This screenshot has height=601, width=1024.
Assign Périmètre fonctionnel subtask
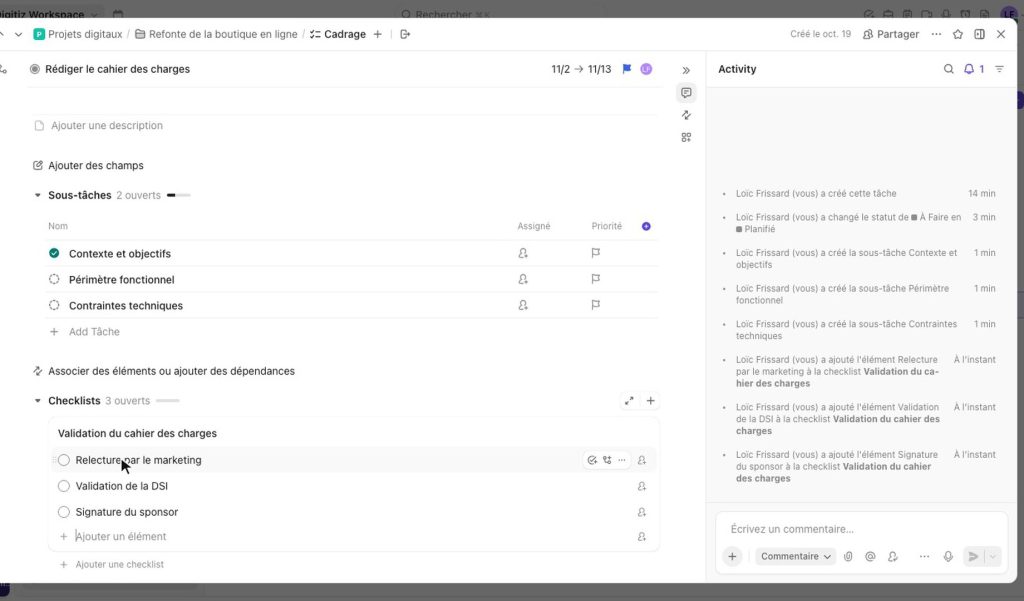point(523,280)
